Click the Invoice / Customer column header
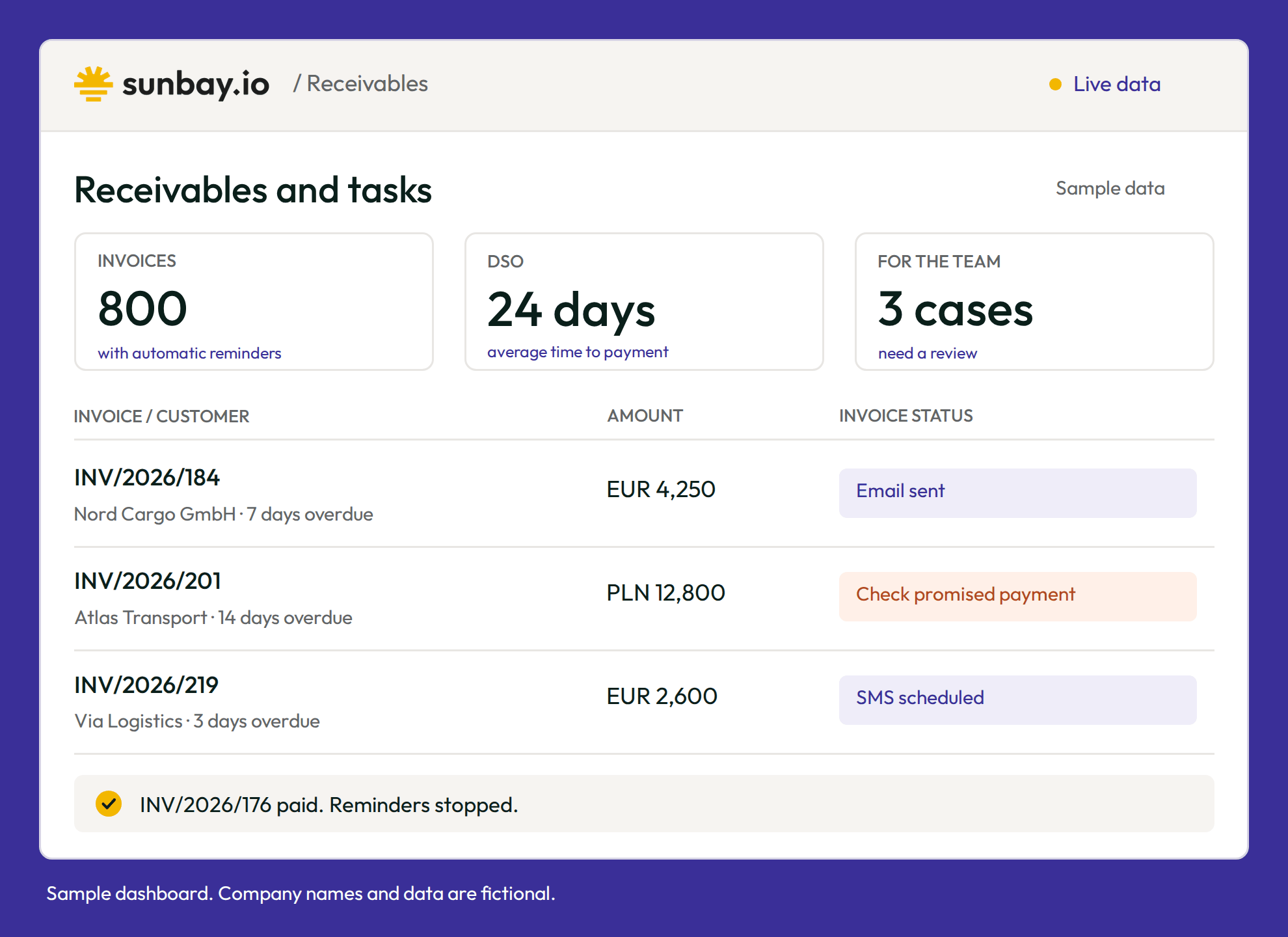The height and width of the screenshot is (937, 1288). (161, 416)
